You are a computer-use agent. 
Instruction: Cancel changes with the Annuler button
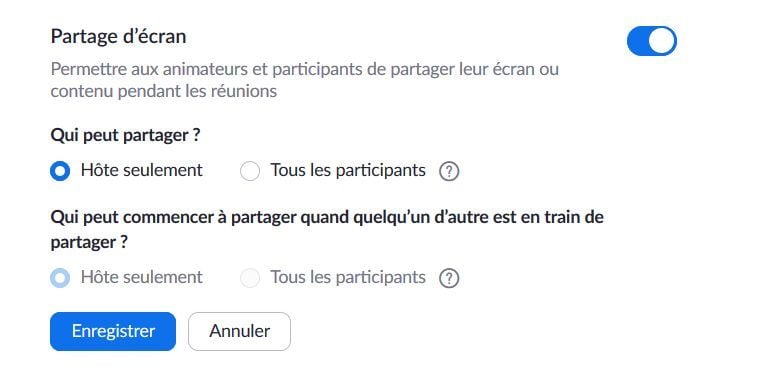tap(239, 331)
